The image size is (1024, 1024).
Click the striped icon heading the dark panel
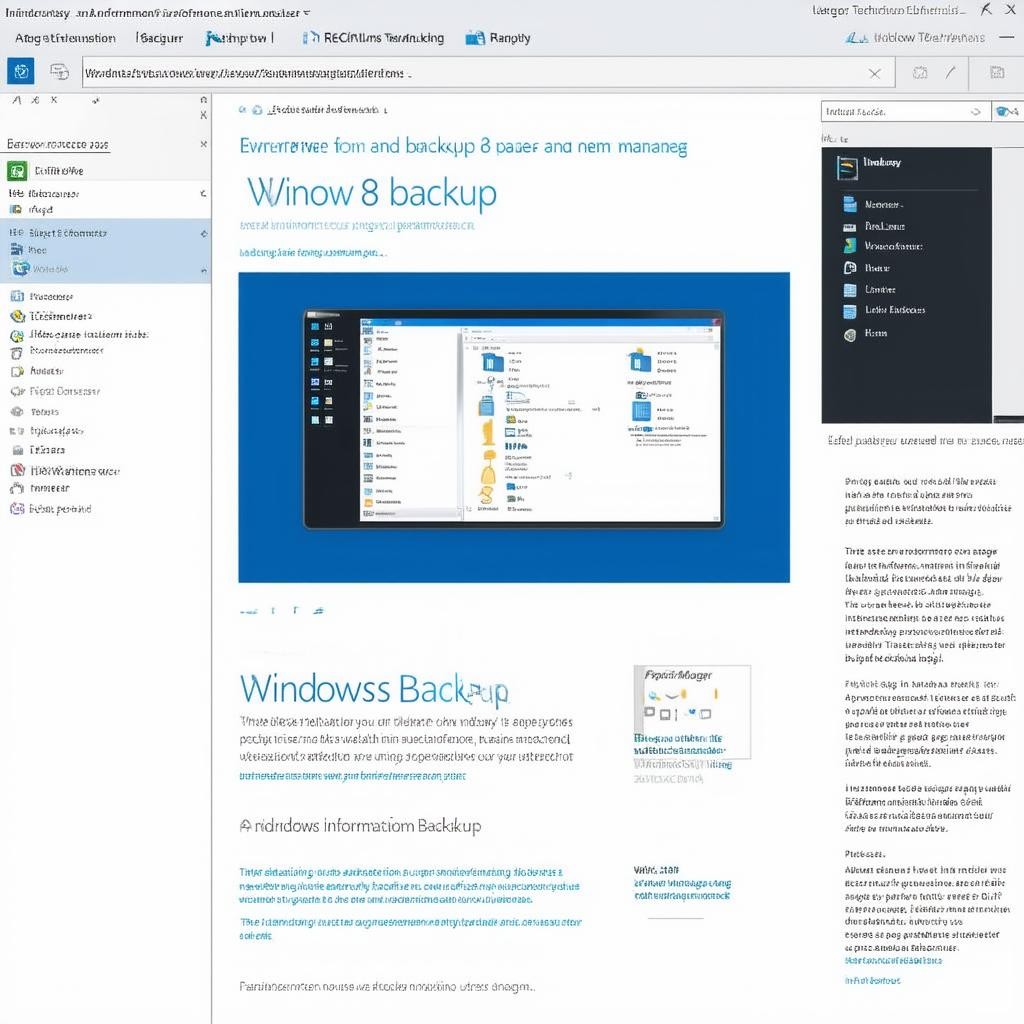click(847, 167)
